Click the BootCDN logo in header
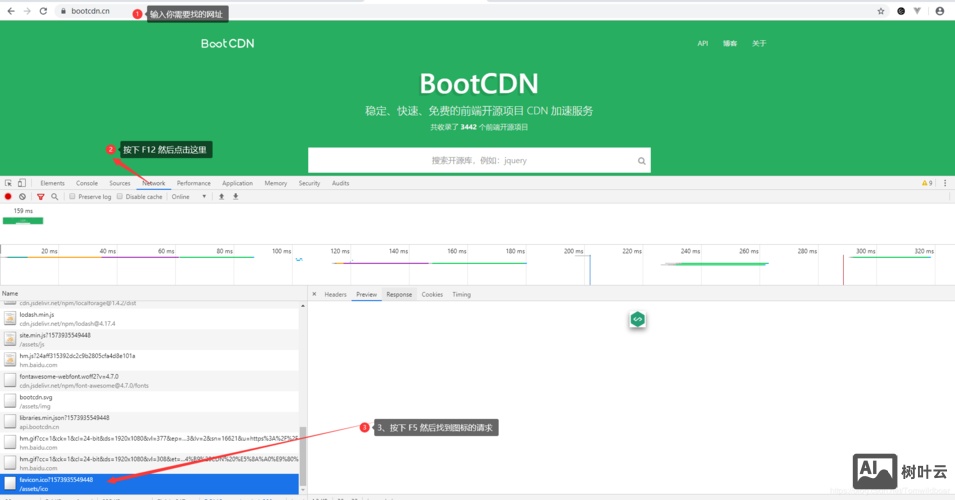This screenshot has width=955, height=500. 228,43
